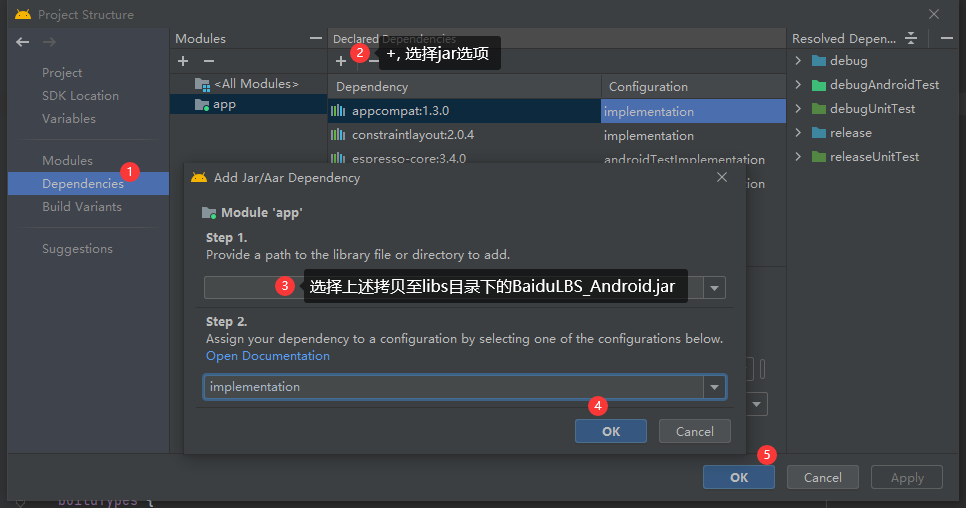Close the Project Structure window
Screen dimensions: 966x508
pos(934,14)
